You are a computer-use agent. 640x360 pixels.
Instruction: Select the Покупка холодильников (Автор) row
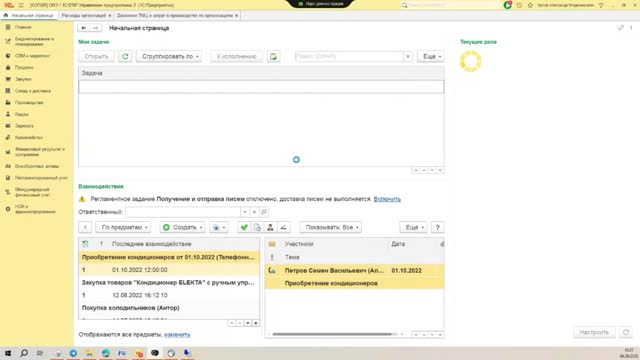(169, 308)
